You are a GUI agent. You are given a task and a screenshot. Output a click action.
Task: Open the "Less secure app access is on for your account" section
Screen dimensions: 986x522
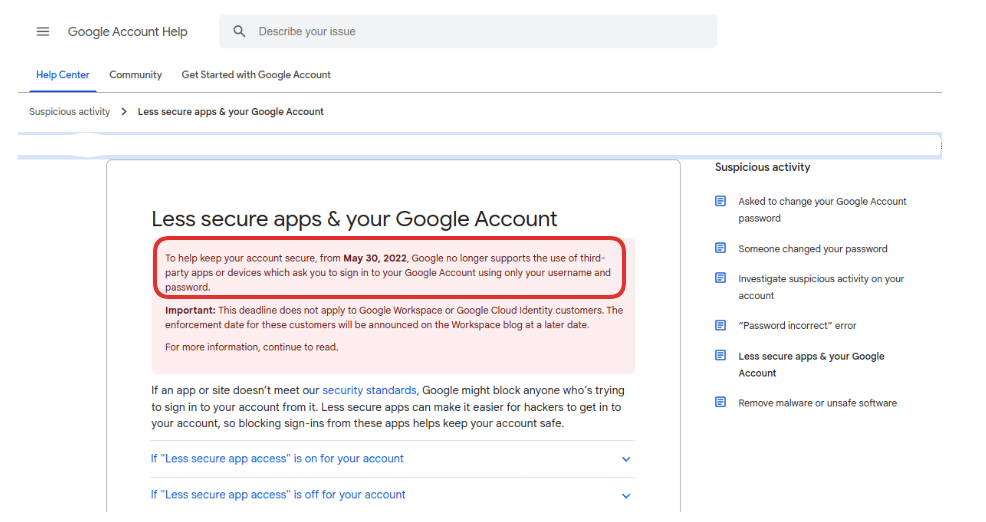[x=277, y=459]
